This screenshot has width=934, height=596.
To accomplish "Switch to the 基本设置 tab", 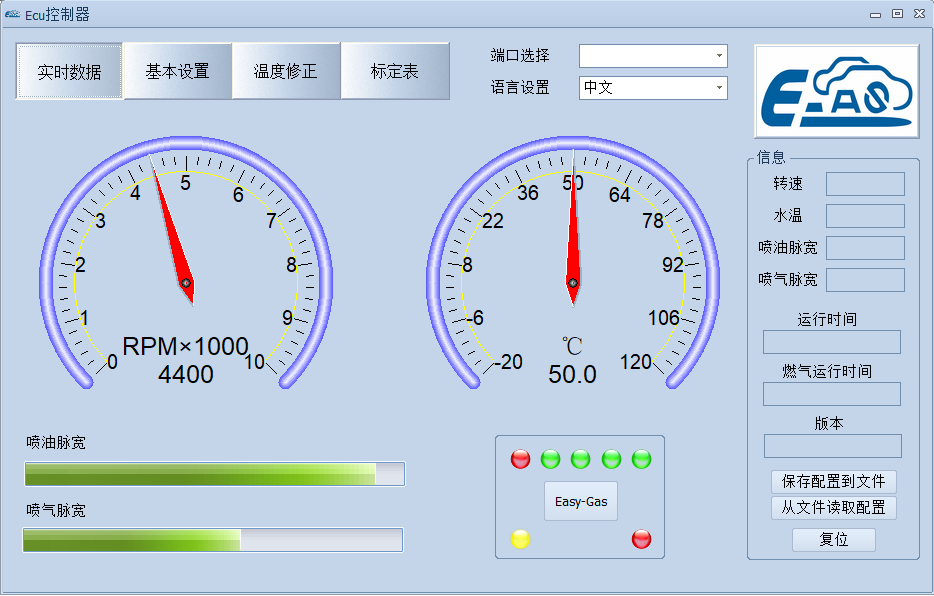I will 178,71.
